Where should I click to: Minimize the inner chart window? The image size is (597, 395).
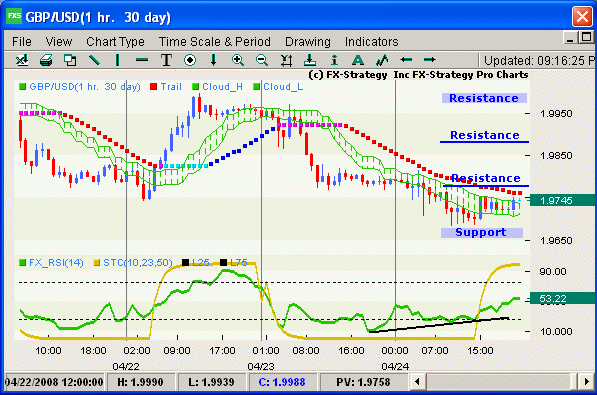tap(570, 38)
